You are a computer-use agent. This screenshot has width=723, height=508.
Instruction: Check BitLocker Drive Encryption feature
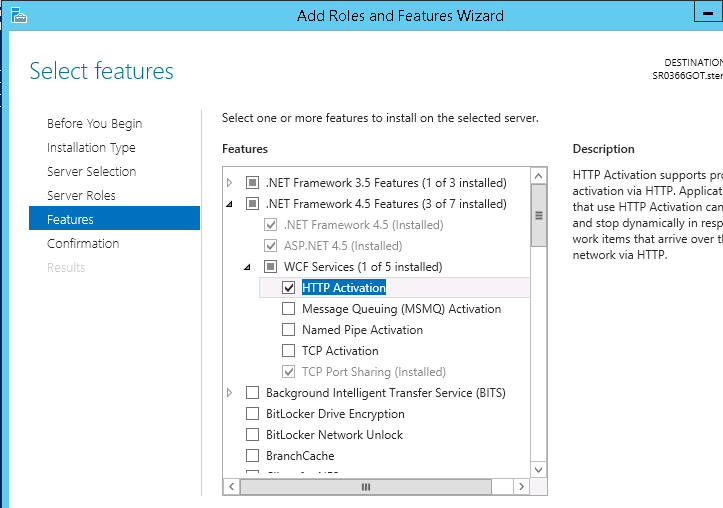tap(252, 414)
